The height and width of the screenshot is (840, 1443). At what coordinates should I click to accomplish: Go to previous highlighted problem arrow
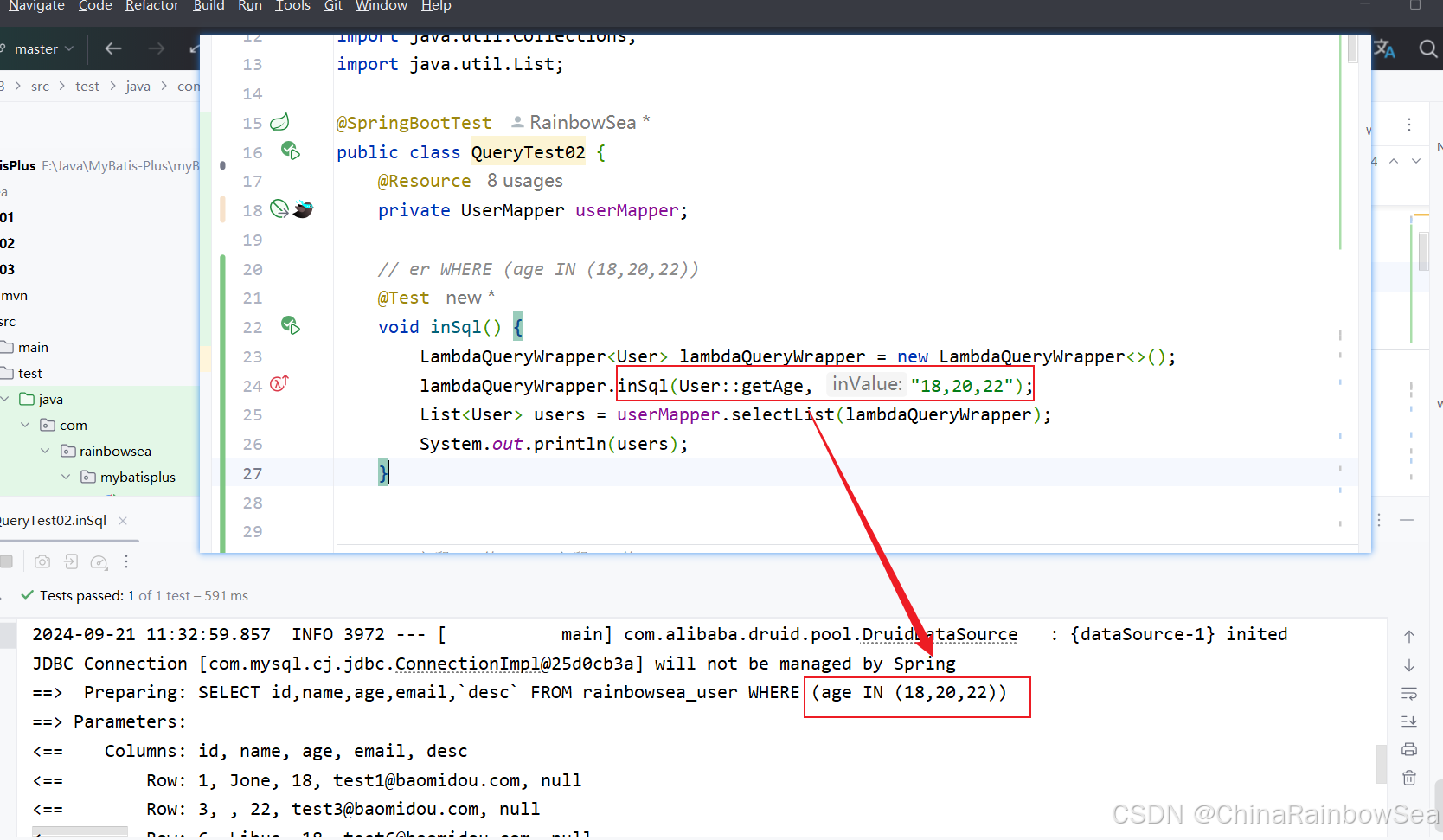pos(1394,161)
